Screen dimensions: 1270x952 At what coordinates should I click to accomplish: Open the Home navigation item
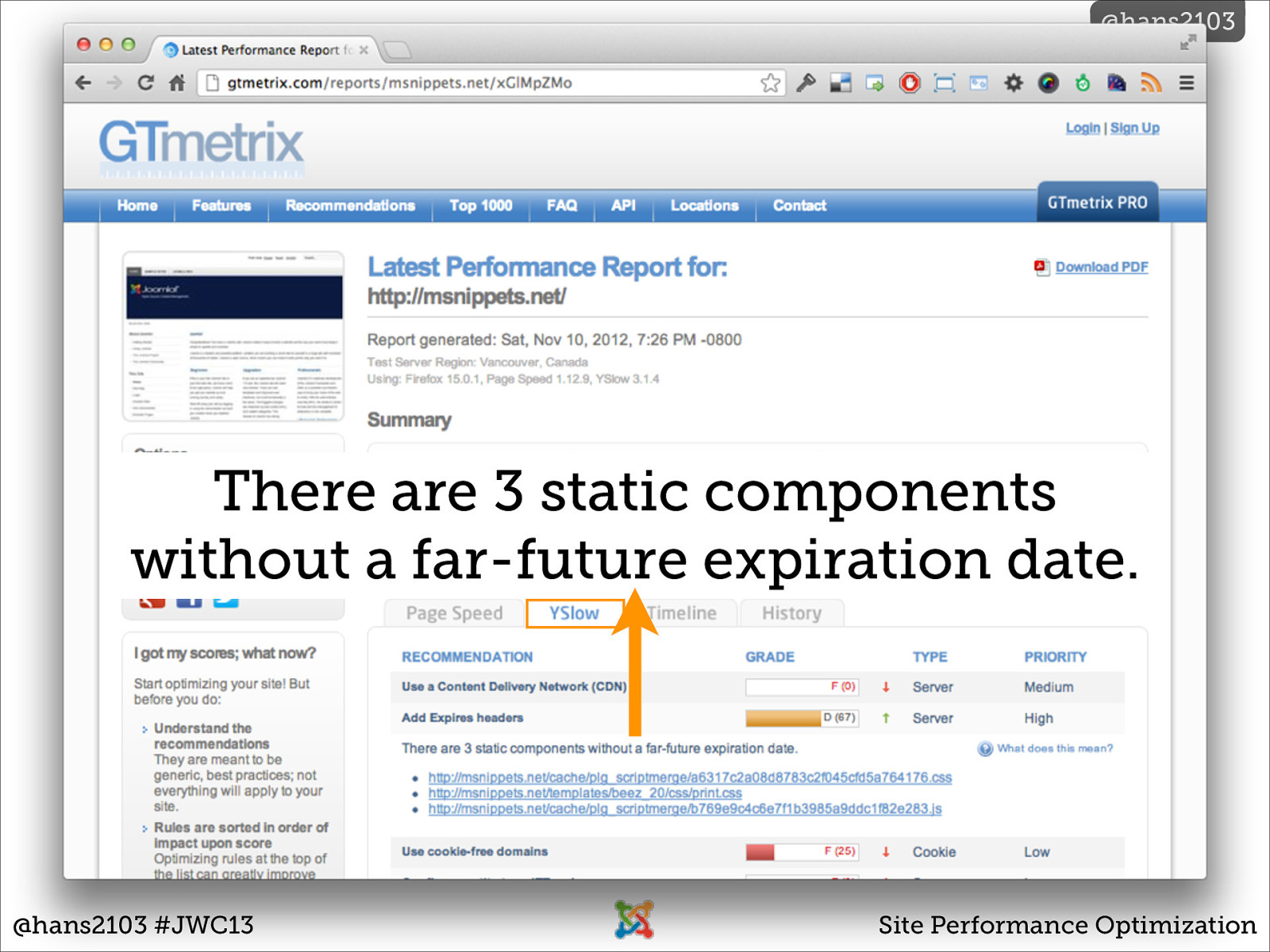pos(137,205)
